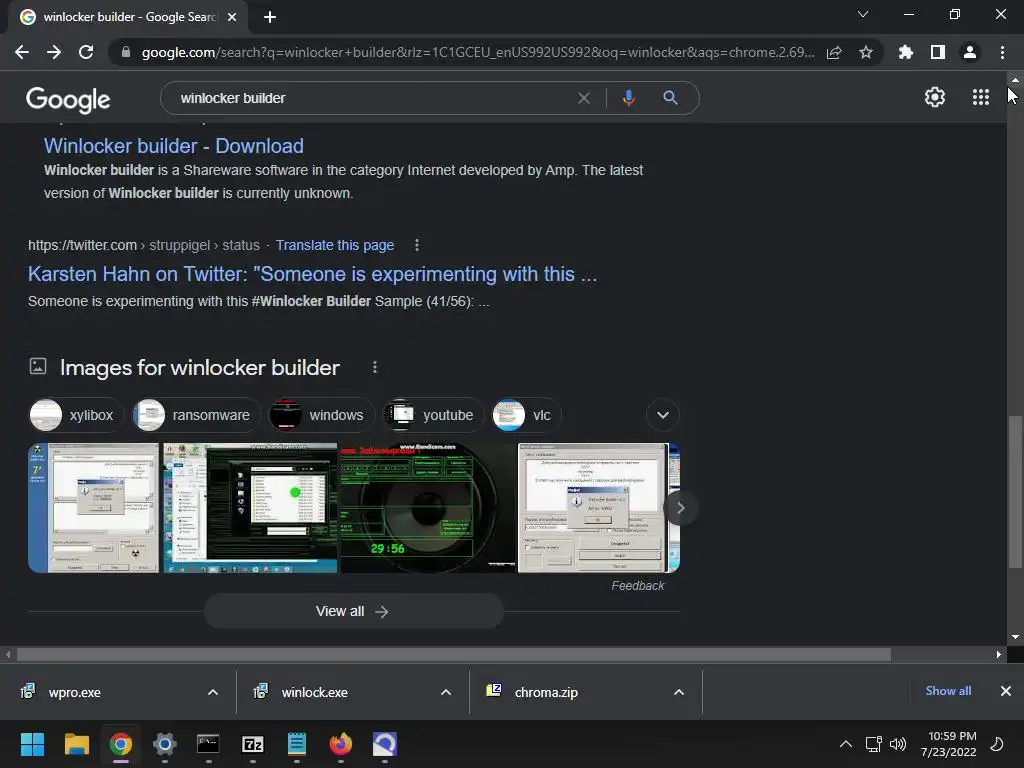Open volume control in tray
Image resolution: width=1024 pixels, height=768 pixels.
(x=898, y=744)
